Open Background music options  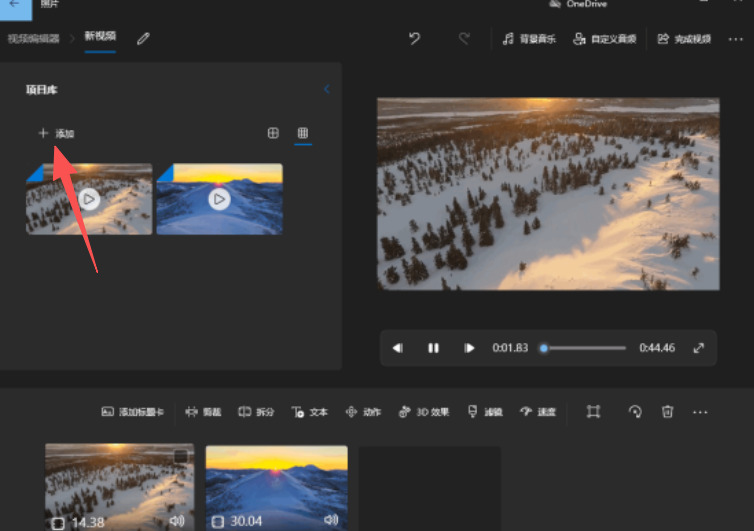[529, 39]
